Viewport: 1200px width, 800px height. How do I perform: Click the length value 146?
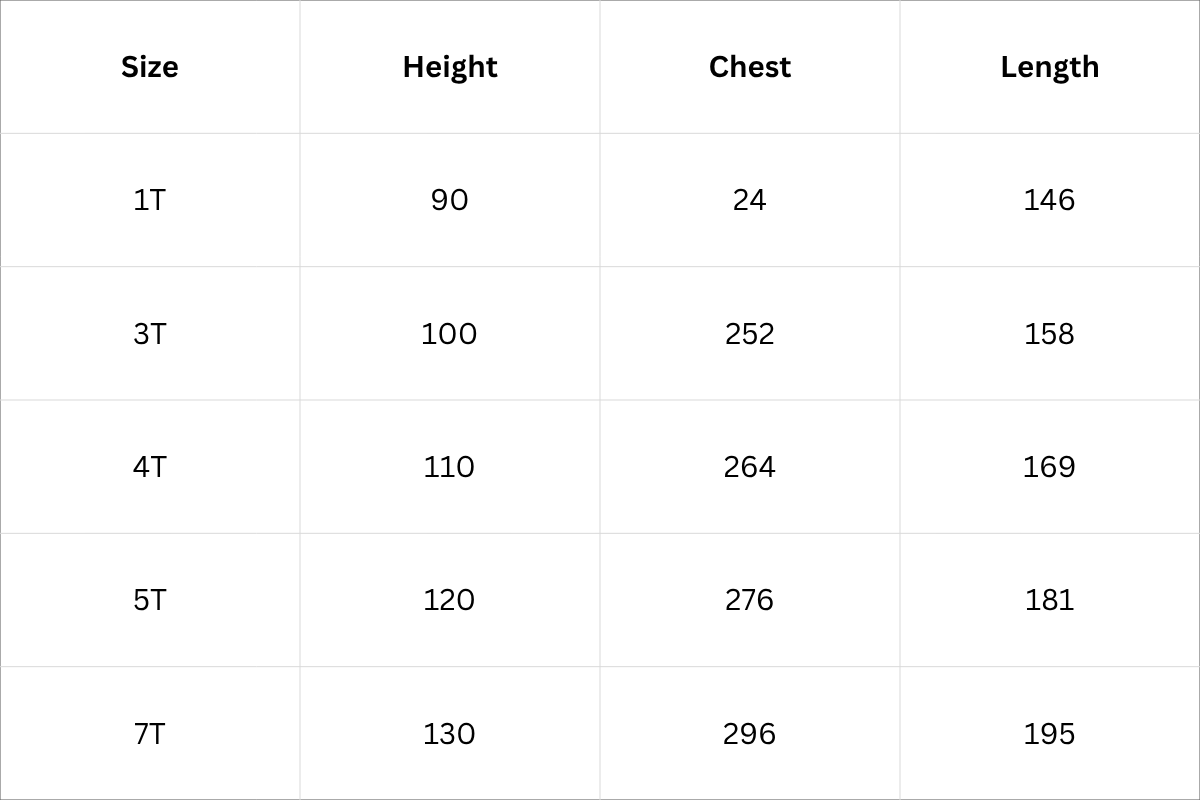click(1050, 200)
